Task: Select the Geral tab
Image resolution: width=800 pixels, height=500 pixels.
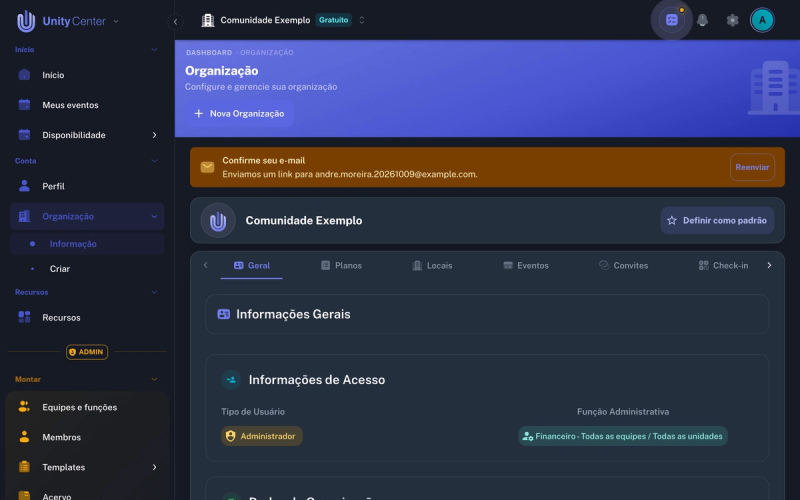Action: [252, 266]
